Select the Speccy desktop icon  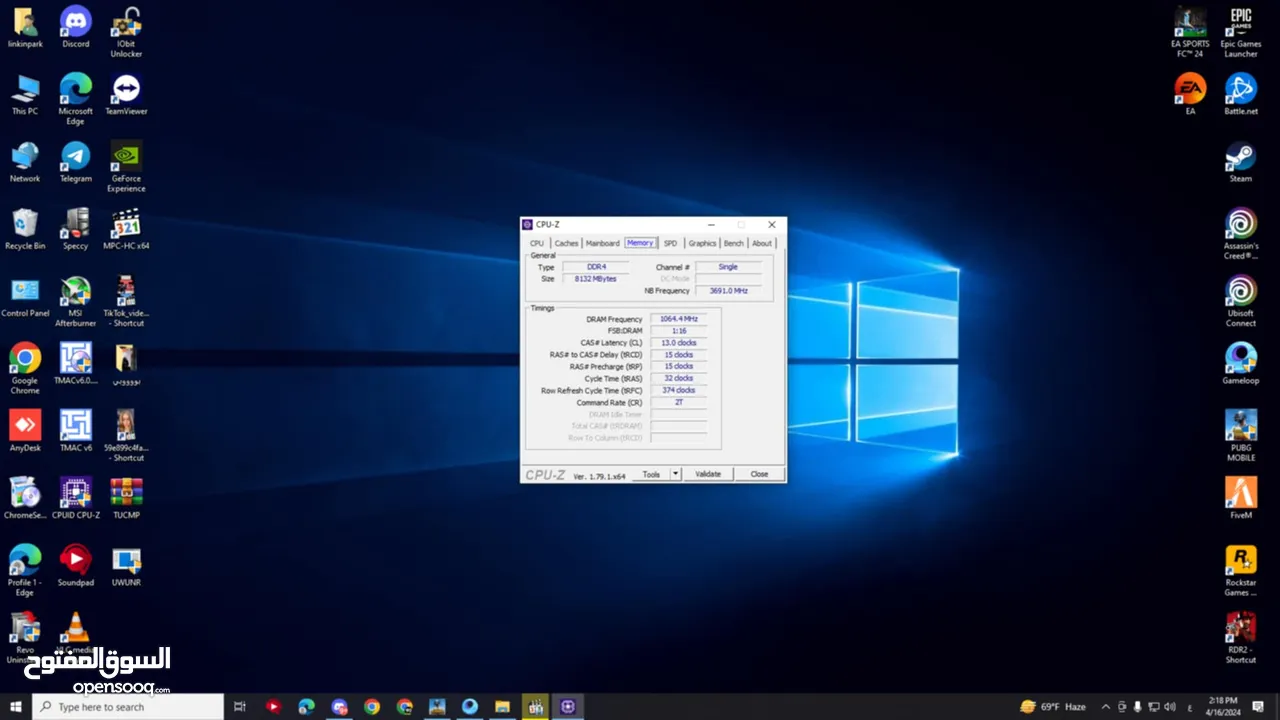pyautogui.click(x=76, y=229)
